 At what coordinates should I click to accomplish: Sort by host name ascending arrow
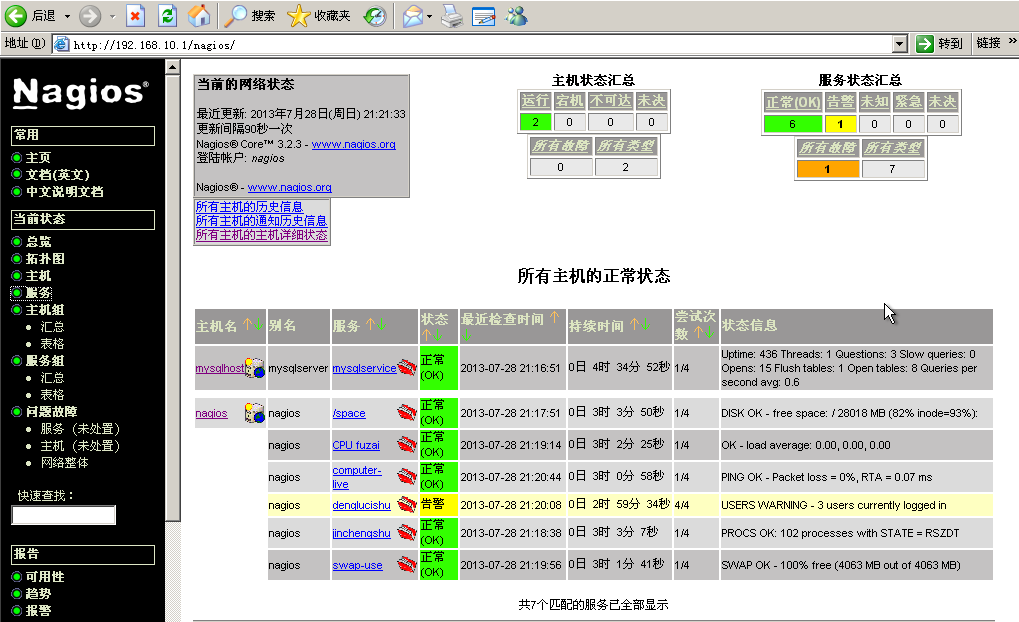click(x=248, y=324)
